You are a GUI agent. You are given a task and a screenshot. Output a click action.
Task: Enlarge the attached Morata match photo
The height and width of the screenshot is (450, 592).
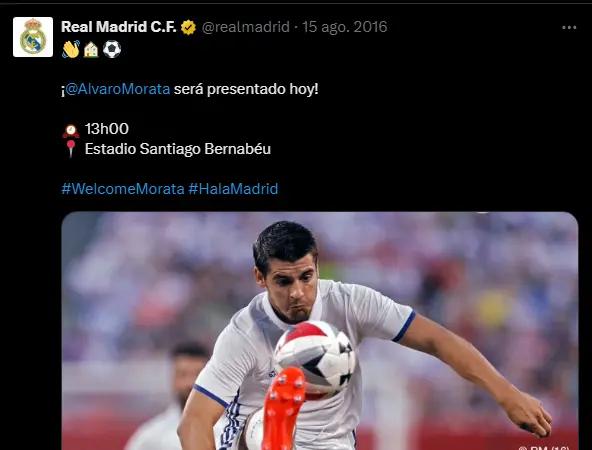320,331
